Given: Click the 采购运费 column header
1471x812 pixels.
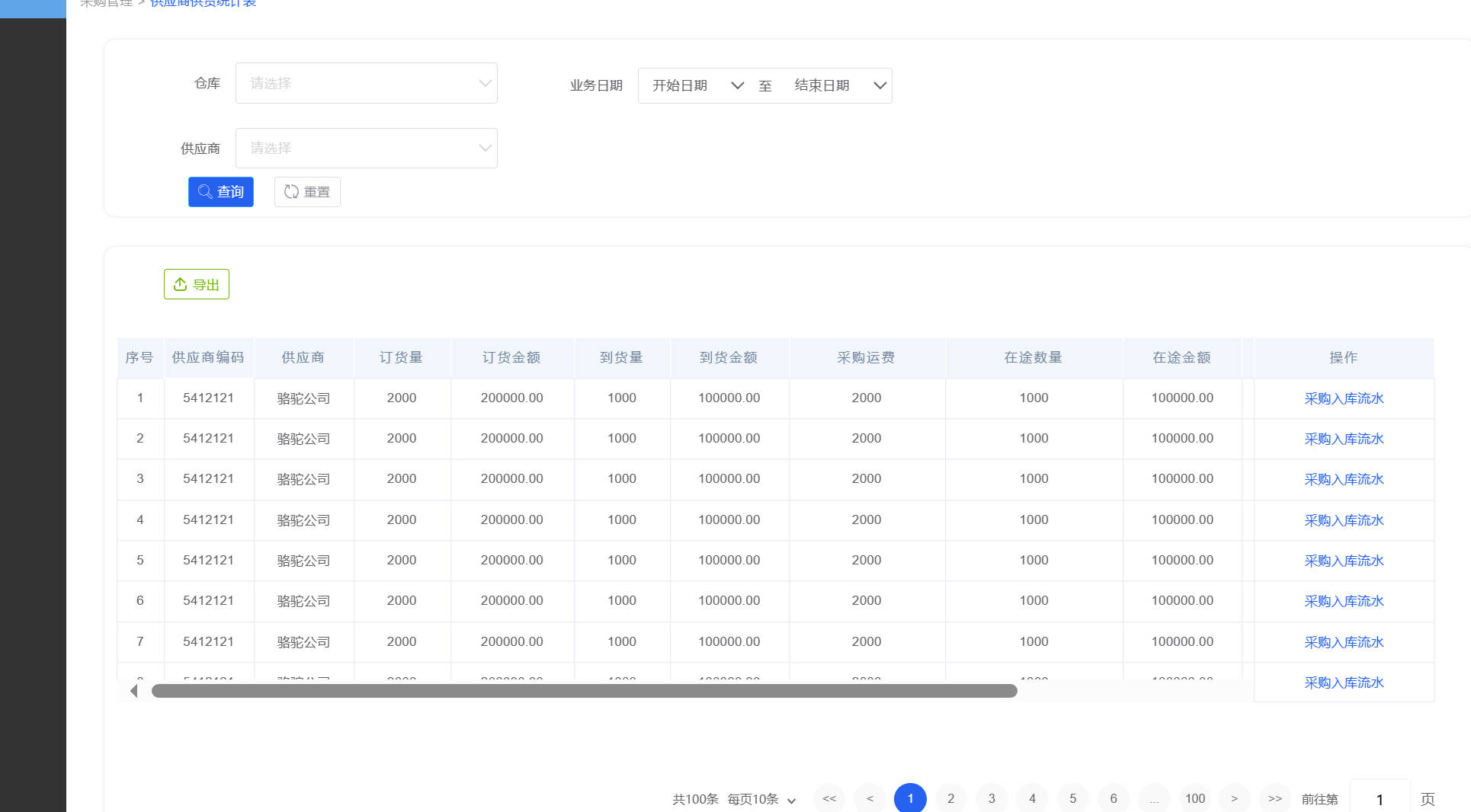Looking at the screenshot, I should tap(866, 357).
